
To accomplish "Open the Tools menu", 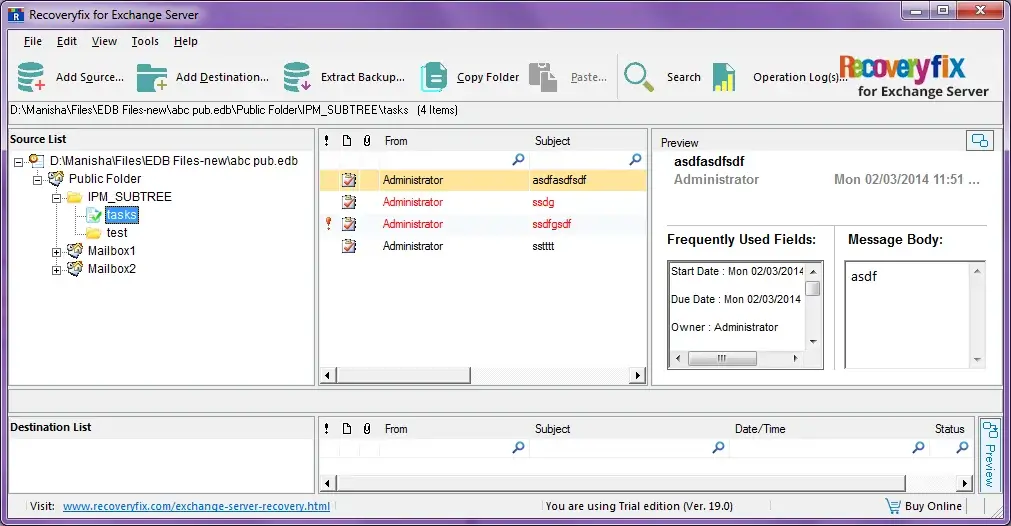I will pyautogui.click(x=145, y=41).
